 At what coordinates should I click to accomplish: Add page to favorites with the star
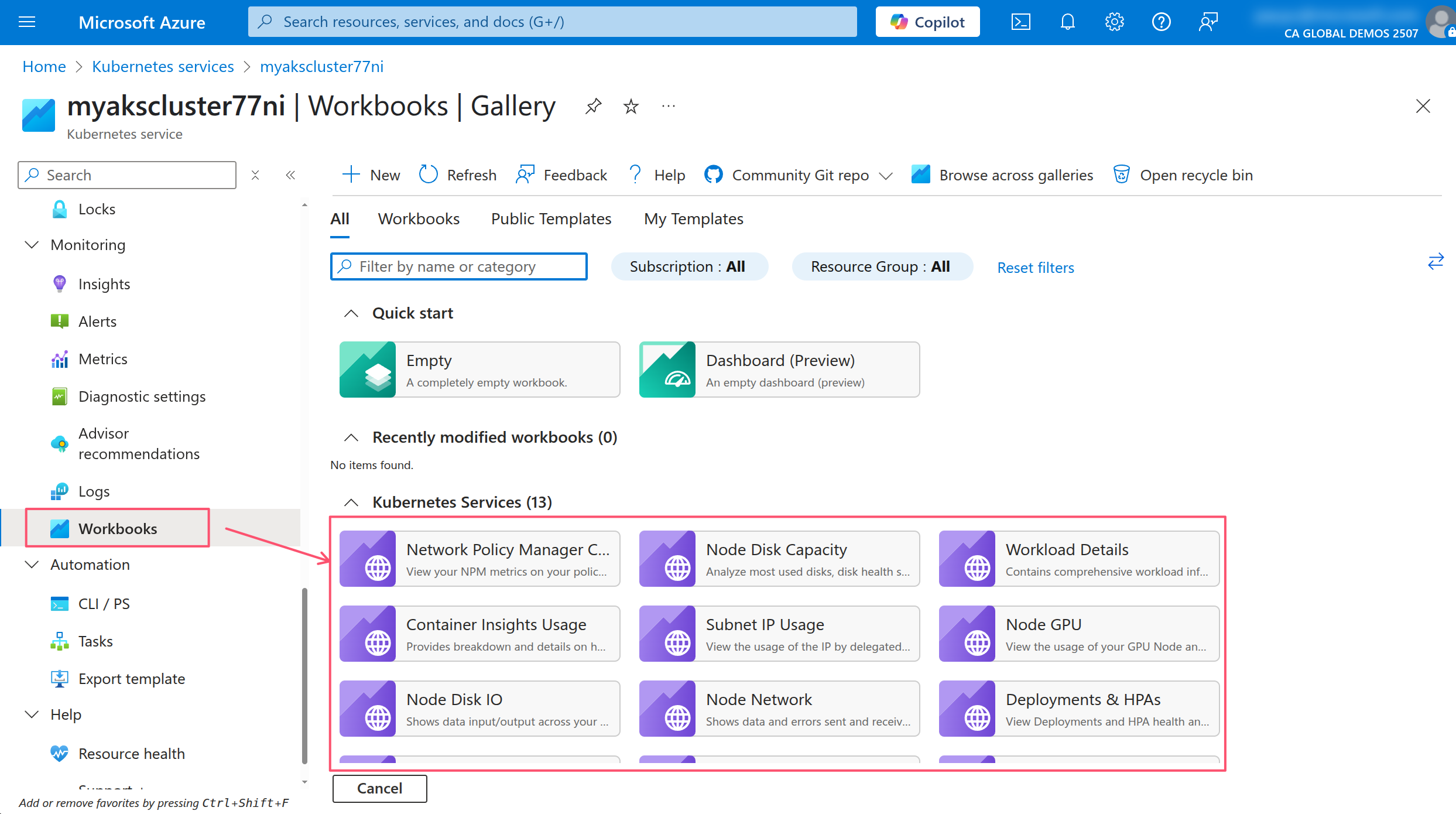pos(631,107)
